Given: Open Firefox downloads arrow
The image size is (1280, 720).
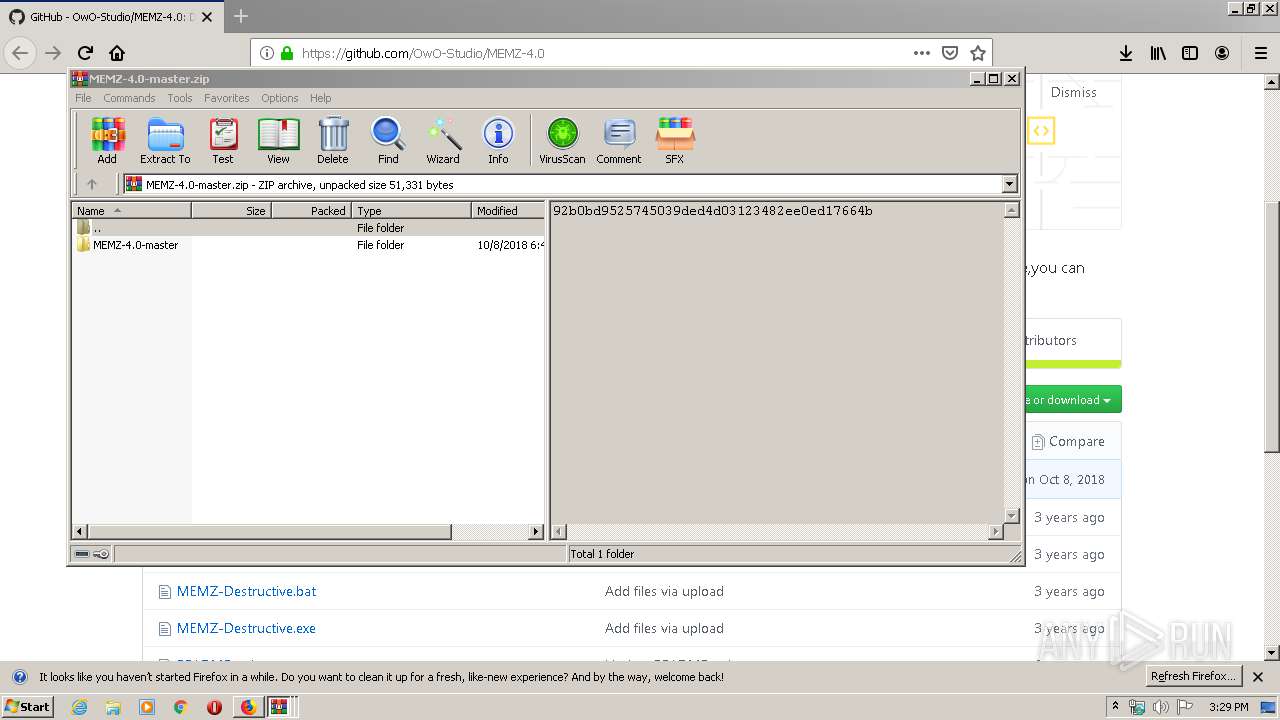Looking at the screenshot, I should point(1126,53).
